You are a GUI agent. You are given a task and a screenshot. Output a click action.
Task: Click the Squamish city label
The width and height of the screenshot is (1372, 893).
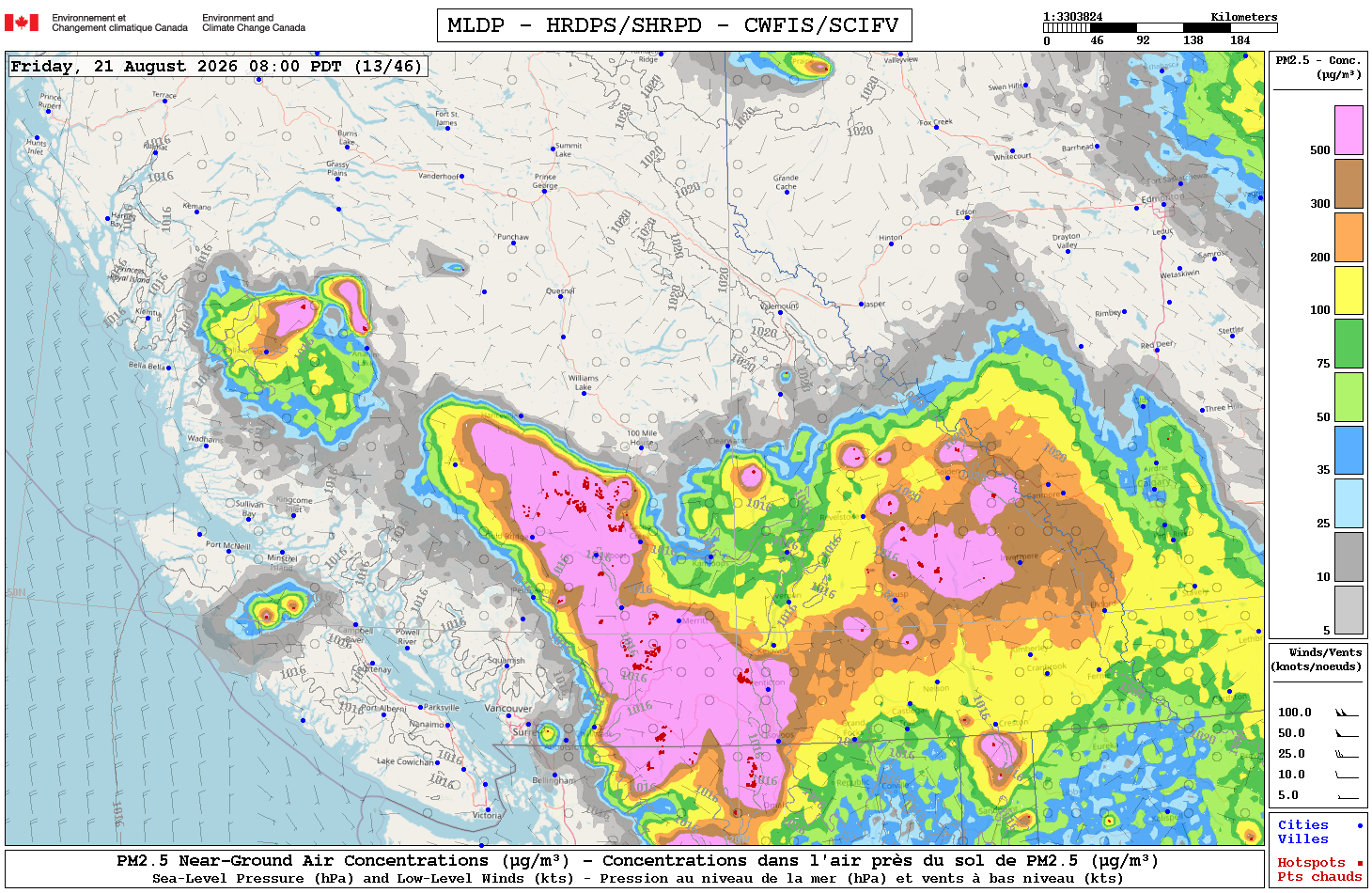506,661
